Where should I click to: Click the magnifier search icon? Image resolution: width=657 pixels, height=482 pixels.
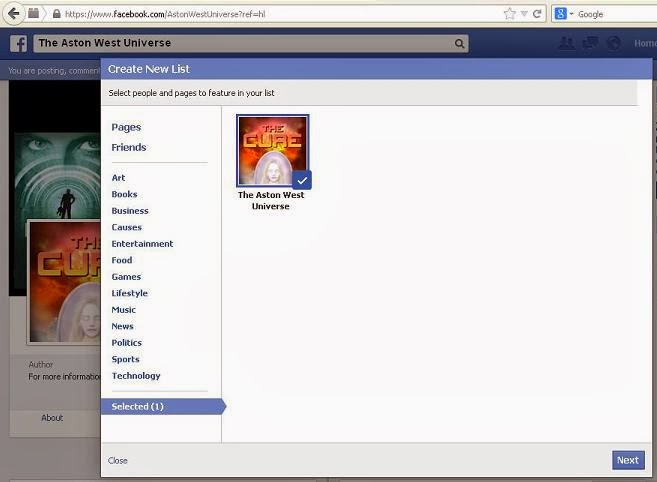tap(459, 43)
